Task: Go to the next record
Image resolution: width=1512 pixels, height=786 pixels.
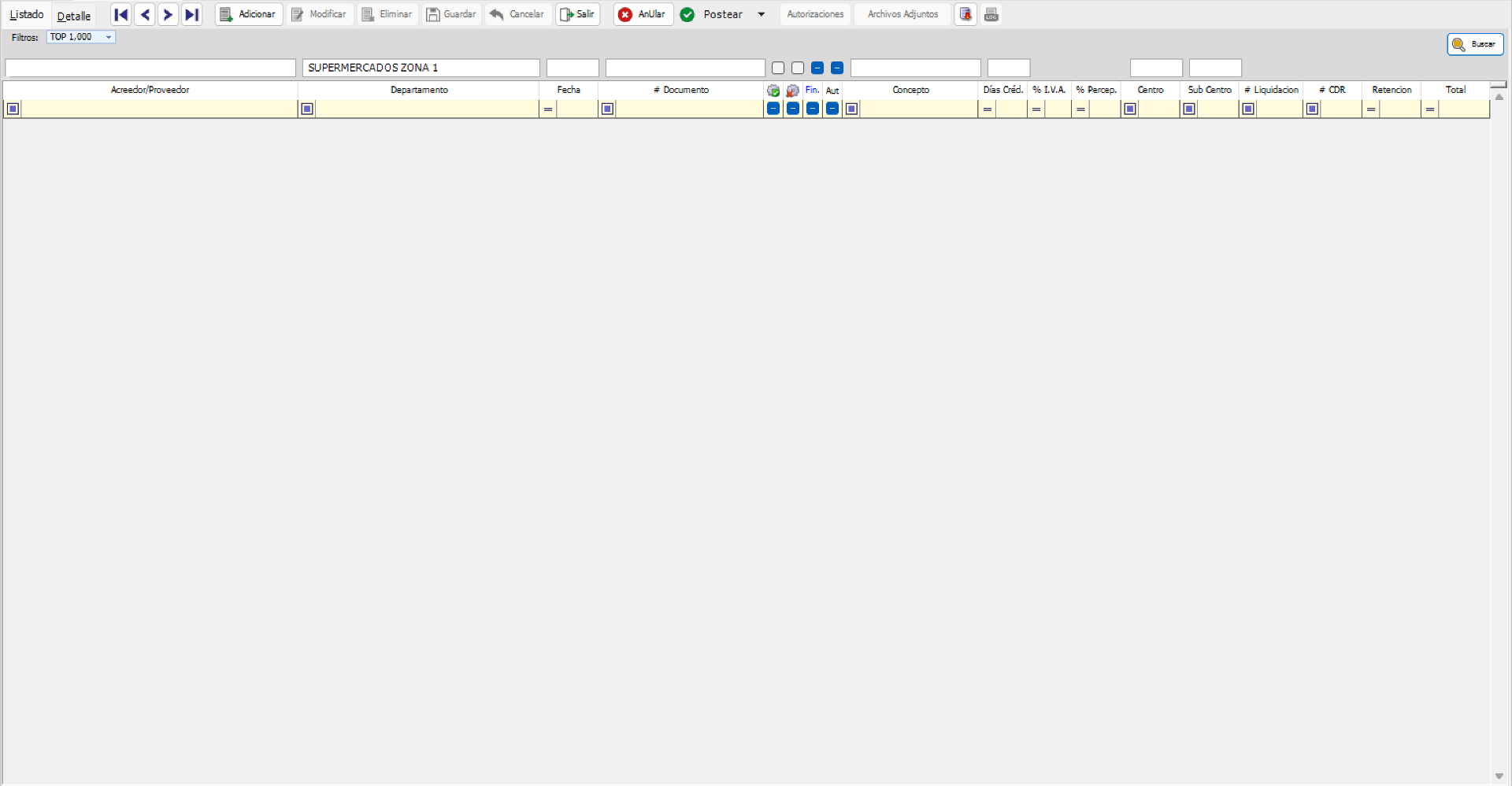Action: [x=168, y=14]
